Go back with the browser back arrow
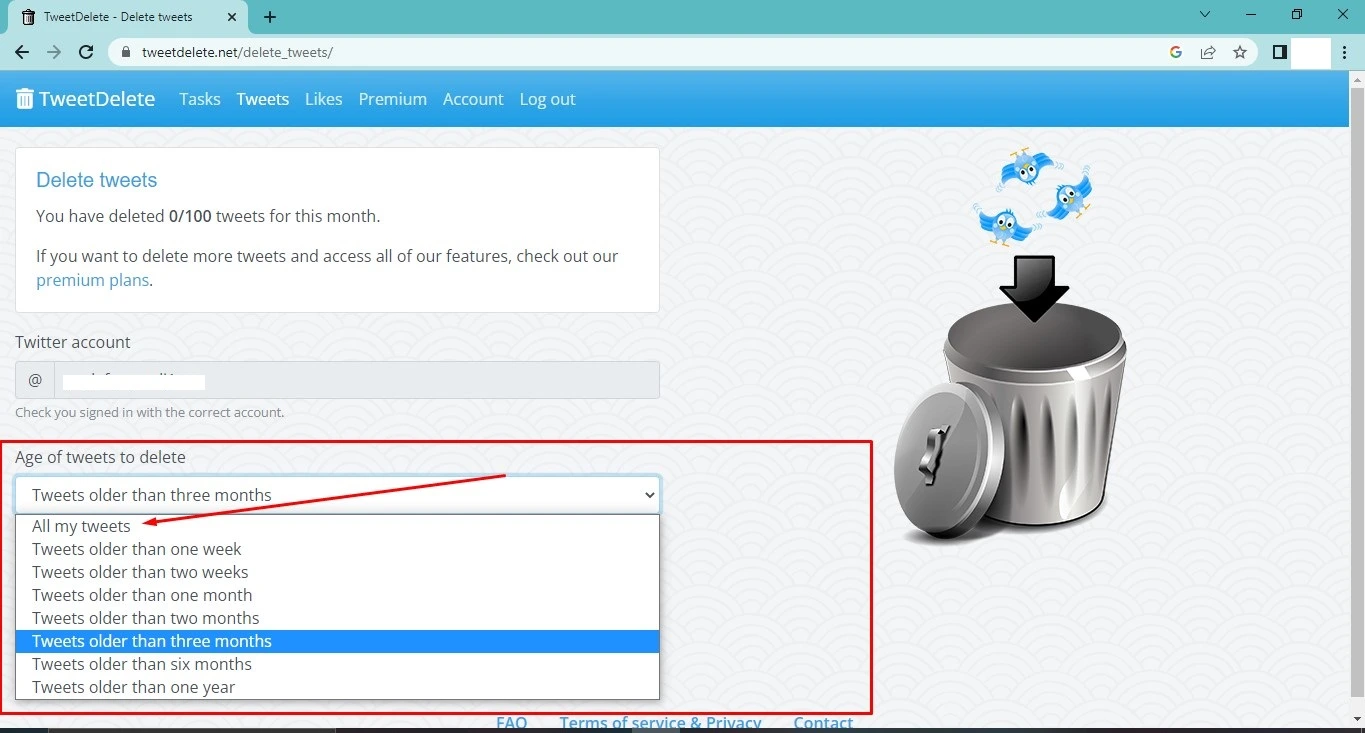Viewport: 1365px width, 733px height. 22,52
